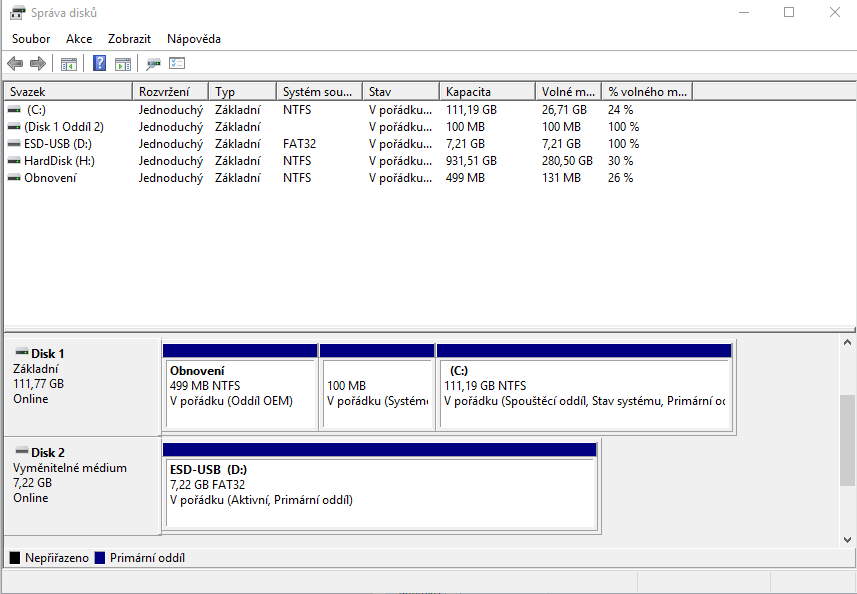
Task: Sort by the Typ column header
Action: pos(243,91)
